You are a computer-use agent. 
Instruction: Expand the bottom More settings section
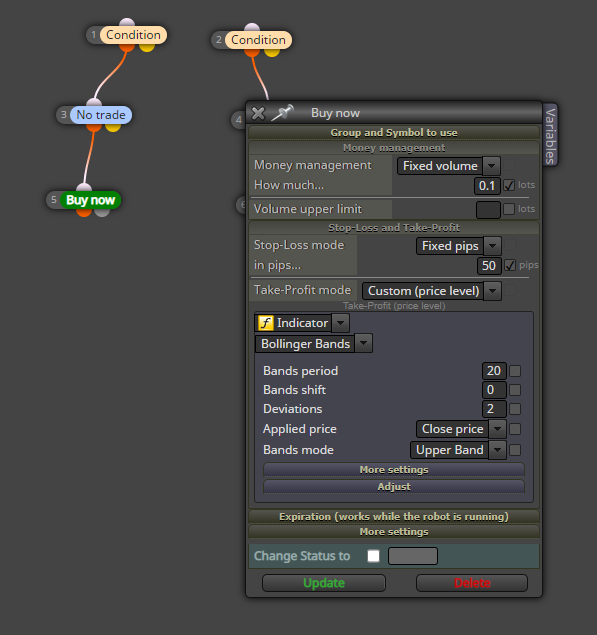point(394,531)
